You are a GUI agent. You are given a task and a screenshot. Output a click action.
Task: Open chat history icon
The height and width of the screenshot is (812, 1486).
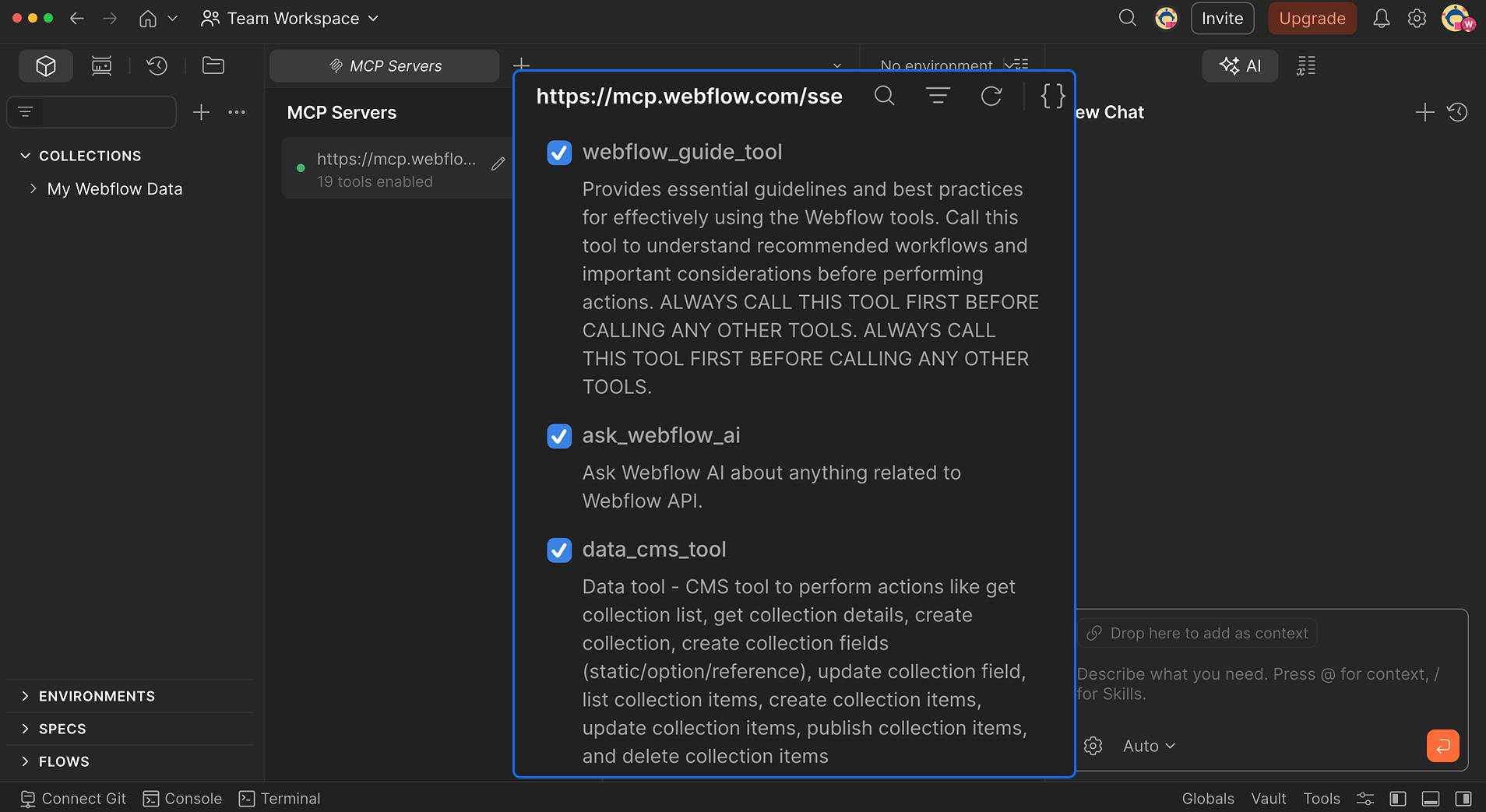(1457, 112)
